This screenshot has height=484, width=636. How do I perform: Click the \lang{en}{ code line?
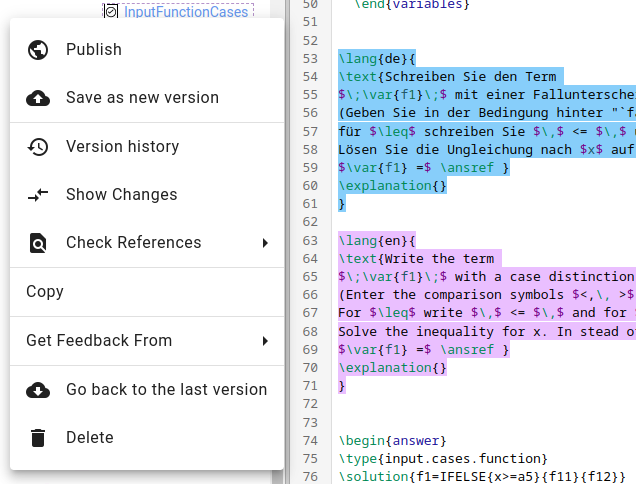pos(377,241)
